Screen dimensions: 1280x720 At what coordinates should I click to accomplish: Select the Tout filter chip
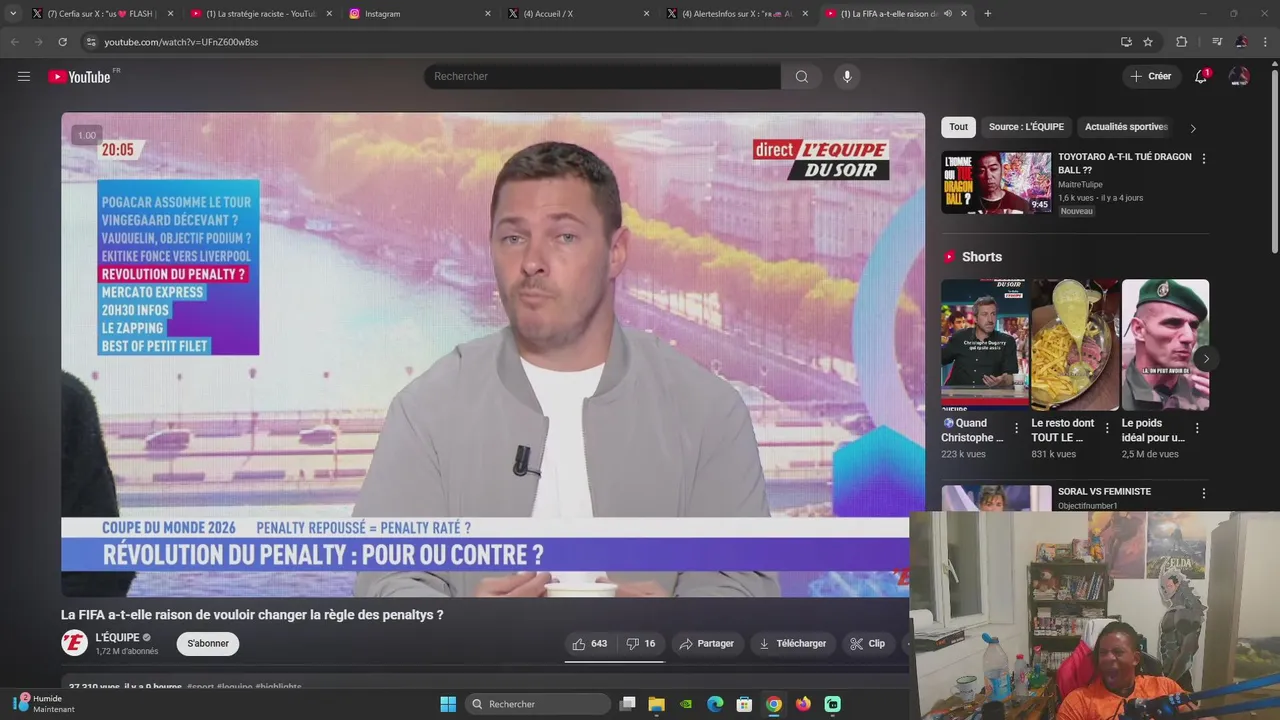coord(958,127)
